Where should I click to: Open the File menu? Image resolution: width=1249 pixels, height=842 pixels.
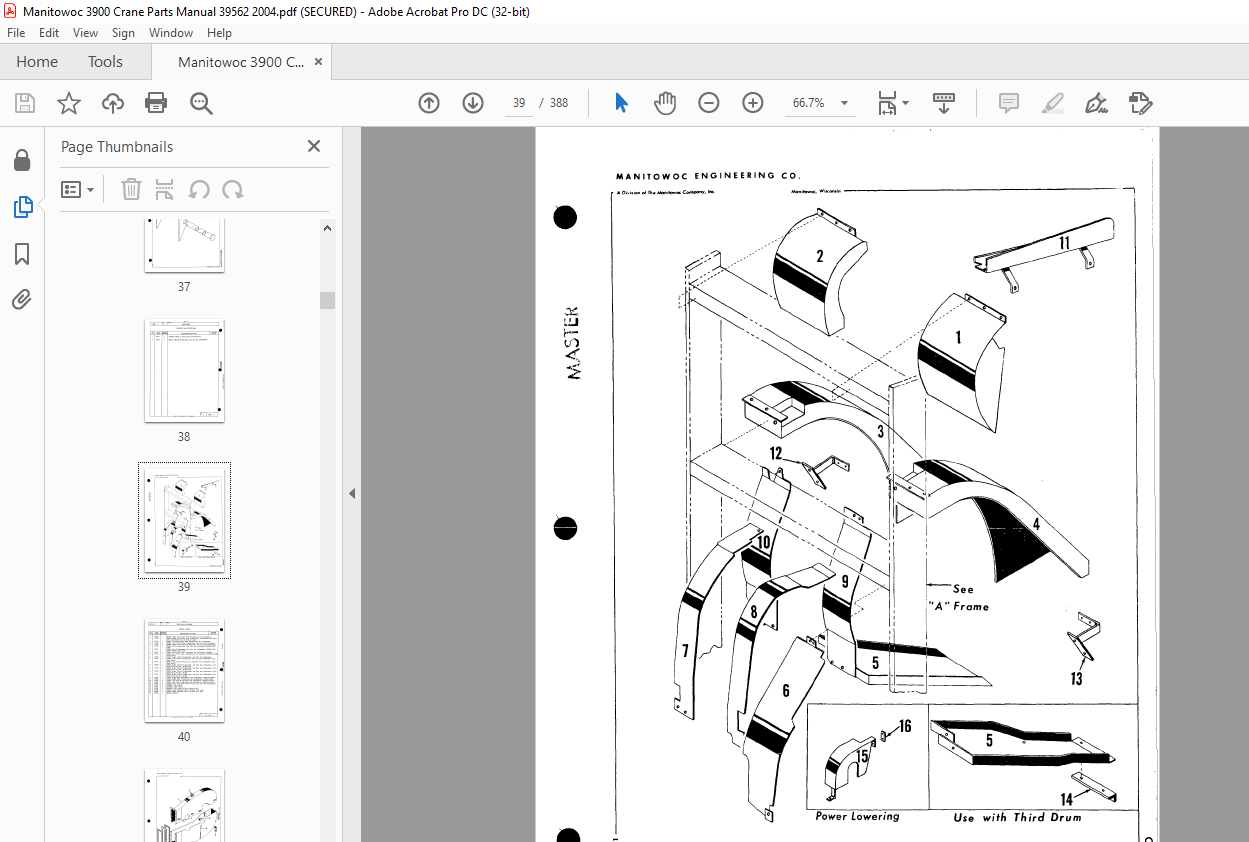[x=16, y=33]
